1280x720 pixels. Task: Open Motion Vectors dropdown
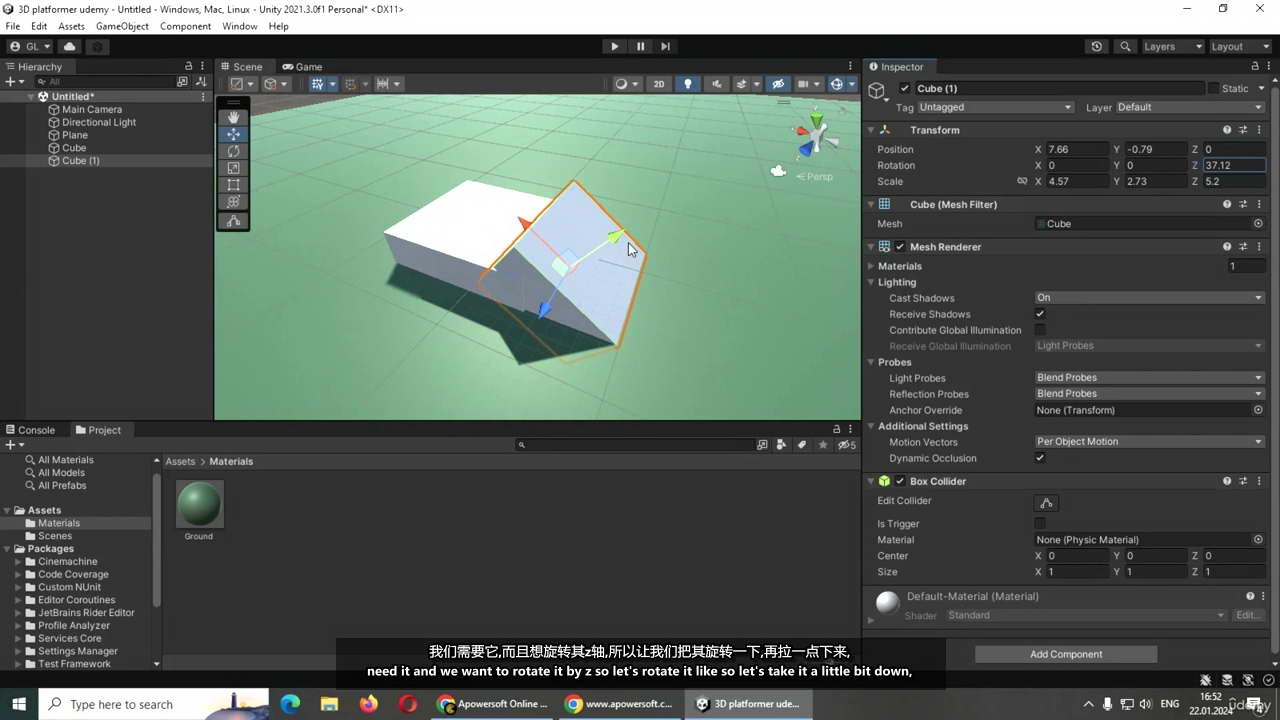(1149, 442)
